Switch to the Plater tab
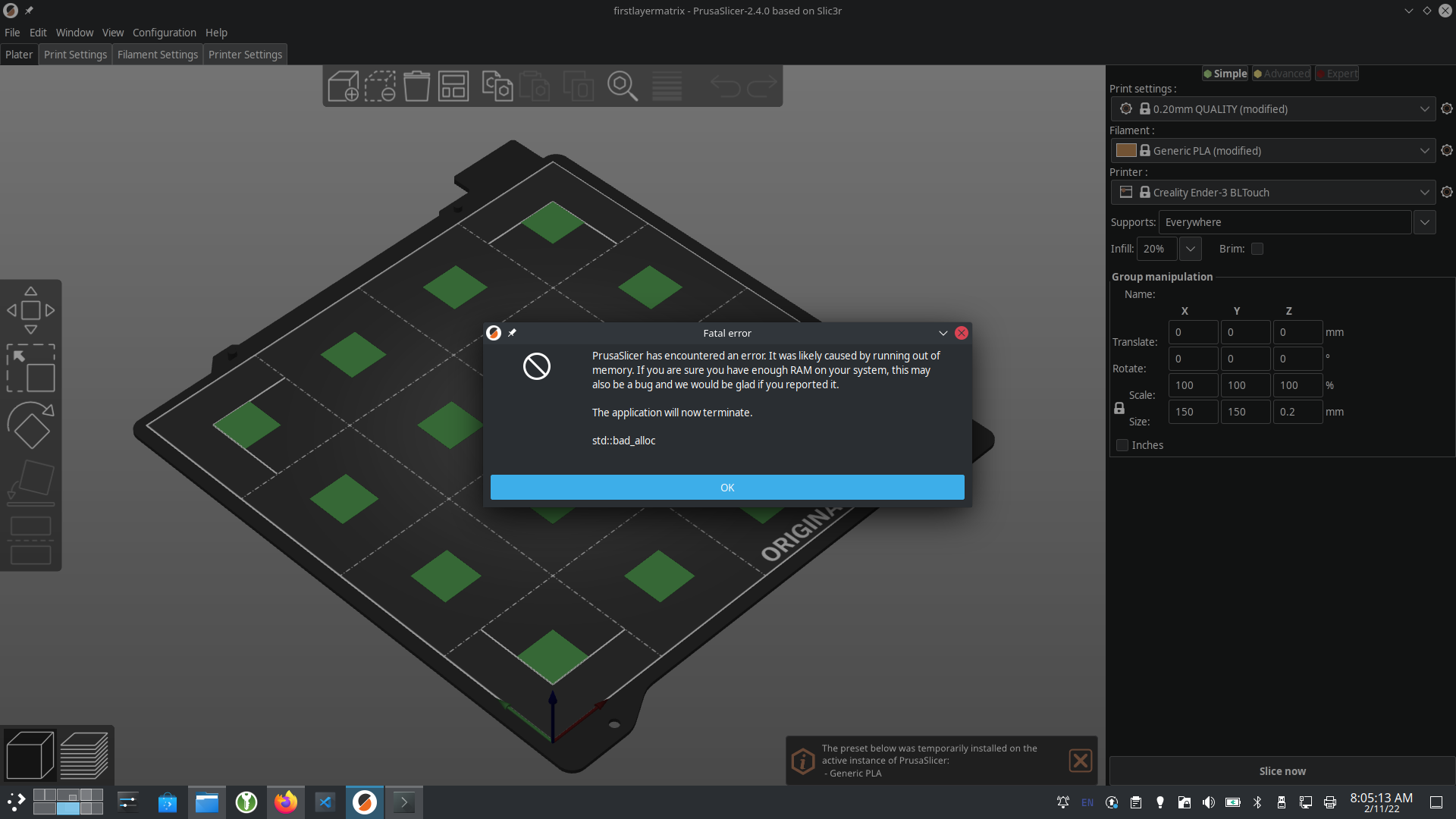This screenshot has height=819, width=1456. [19, 55]
